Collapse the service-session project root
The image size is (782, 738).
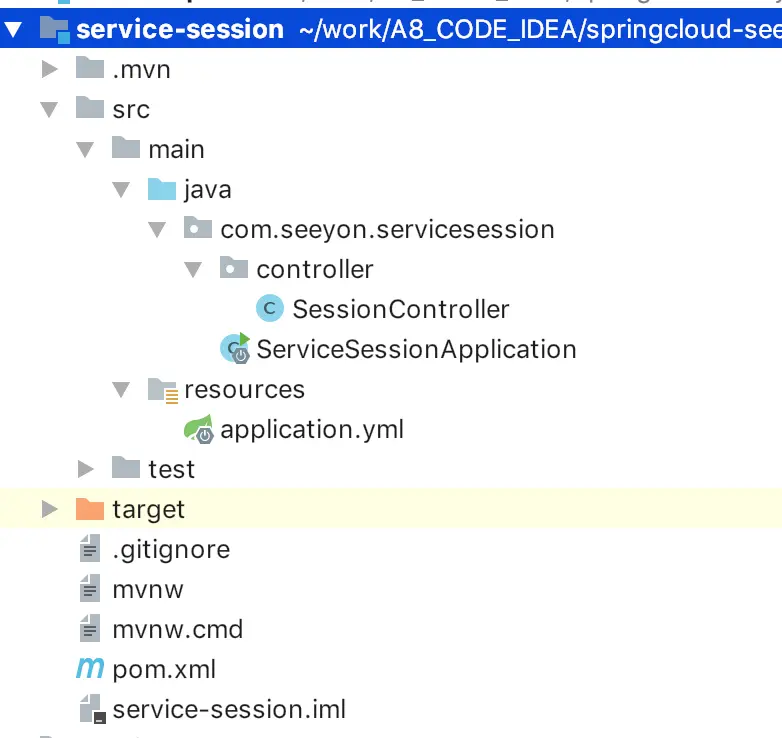click(12, 29)
